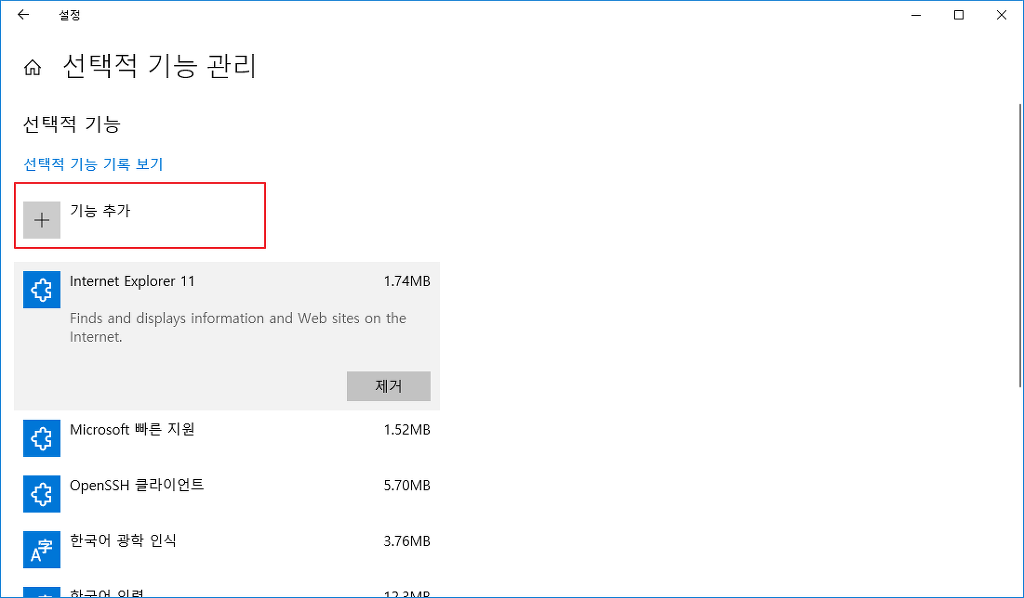The image size is (1024, 598).
Task: Select the Internet Explorer 11 puzzle icon
Action: pos(42,289)
